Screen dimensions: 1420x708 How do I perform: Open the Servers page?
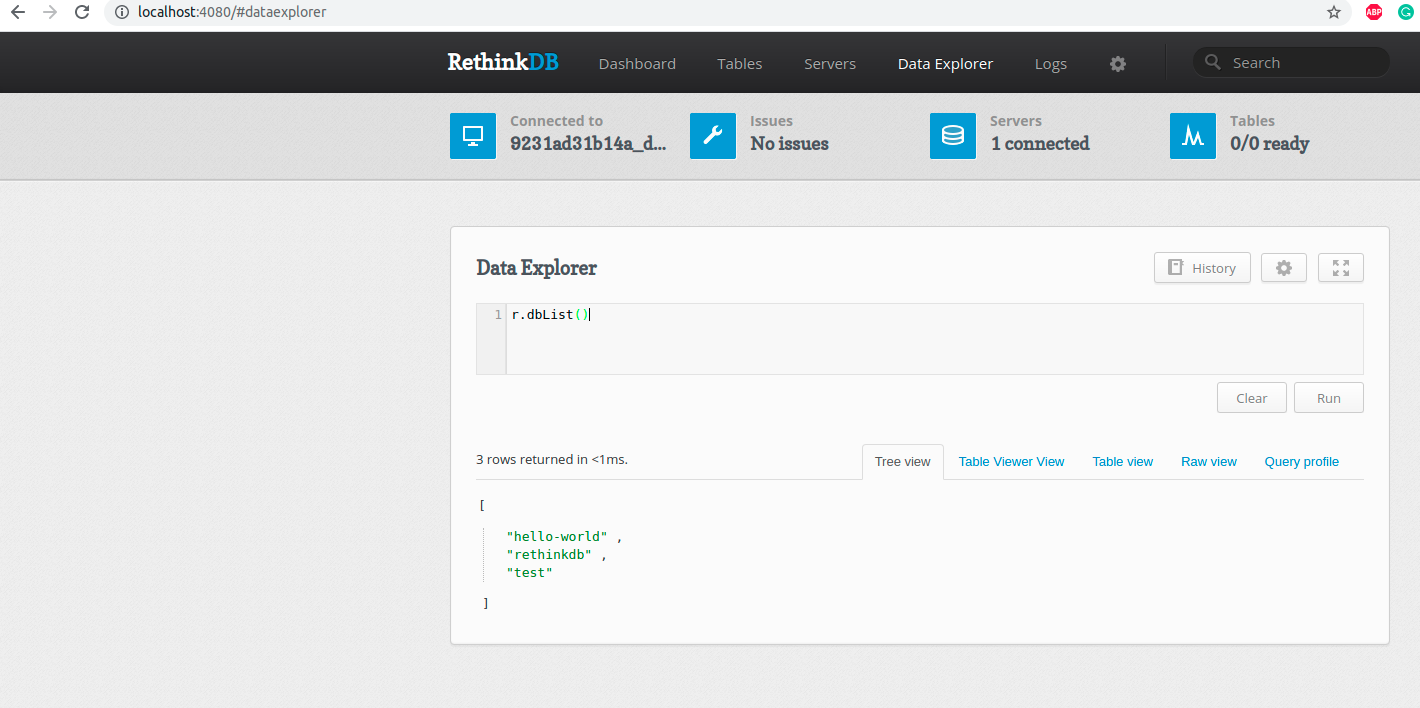tap(830, 63)
